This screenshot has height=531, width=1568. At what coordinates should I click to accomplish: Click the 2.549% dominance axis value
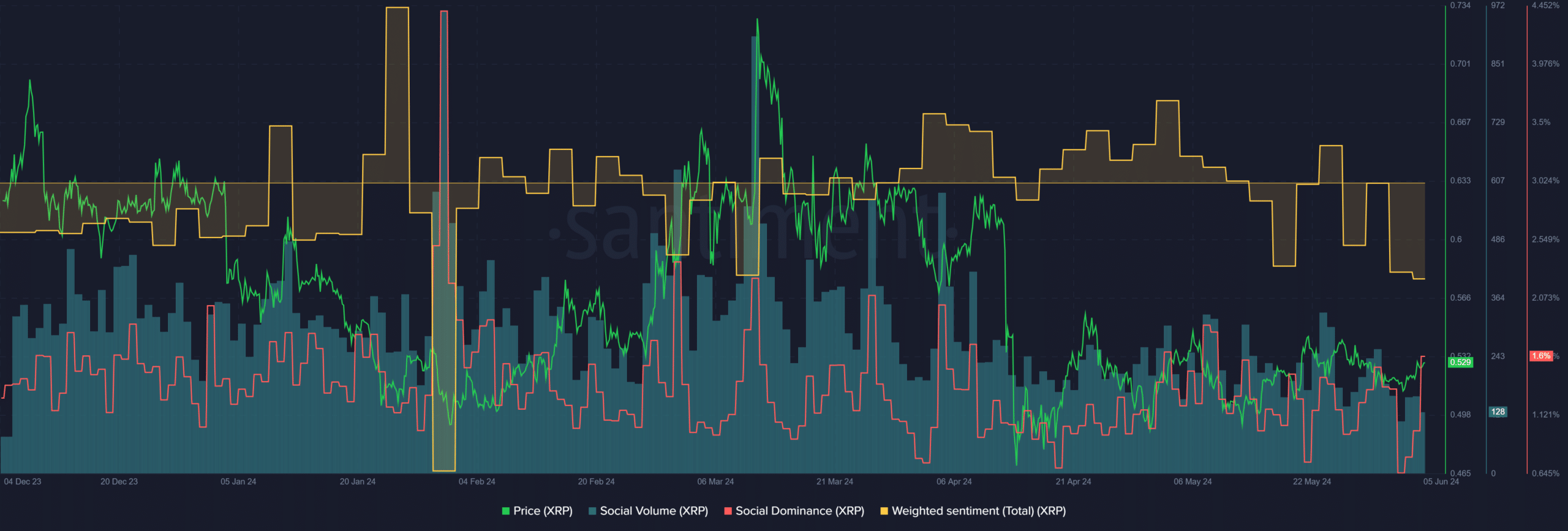[1545, 239]
